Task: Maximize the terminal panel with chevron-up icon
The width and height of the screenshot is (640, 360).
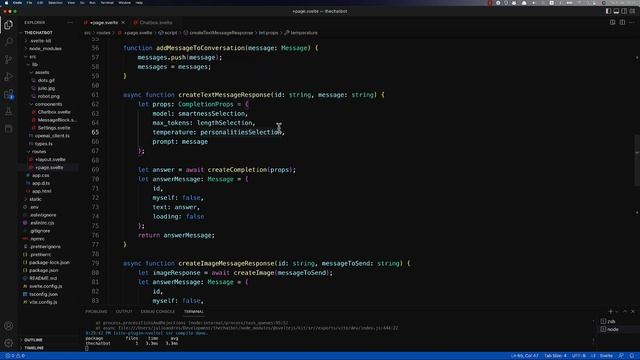Action: [x=624, y=311]
